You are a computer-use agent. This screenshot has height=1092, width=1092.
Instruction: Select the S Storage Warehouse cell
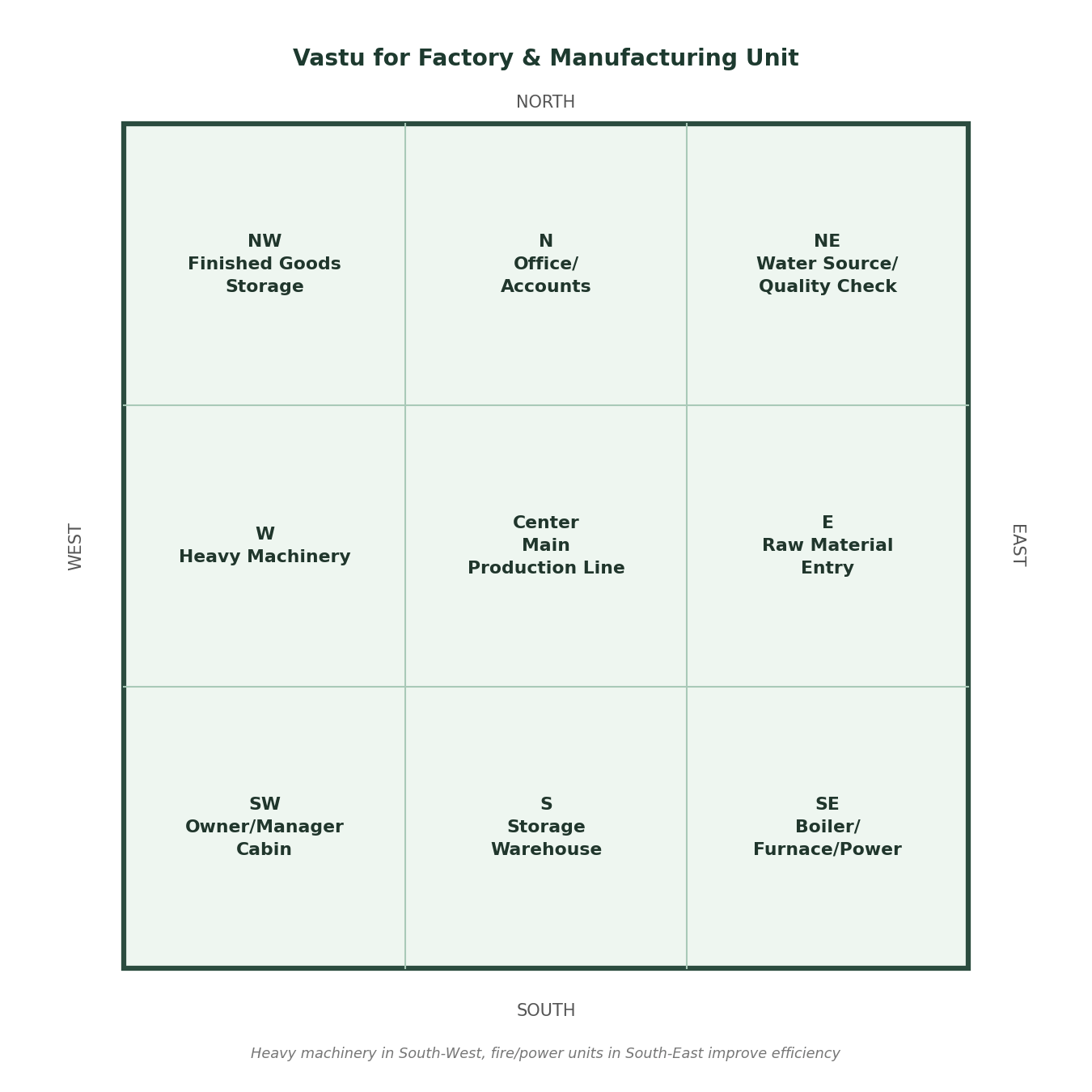546,827
